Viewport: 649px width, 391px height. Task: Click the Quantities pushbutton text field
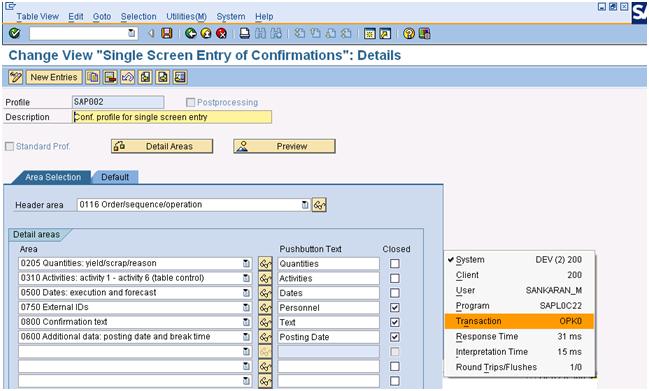(x=328, y=264)
